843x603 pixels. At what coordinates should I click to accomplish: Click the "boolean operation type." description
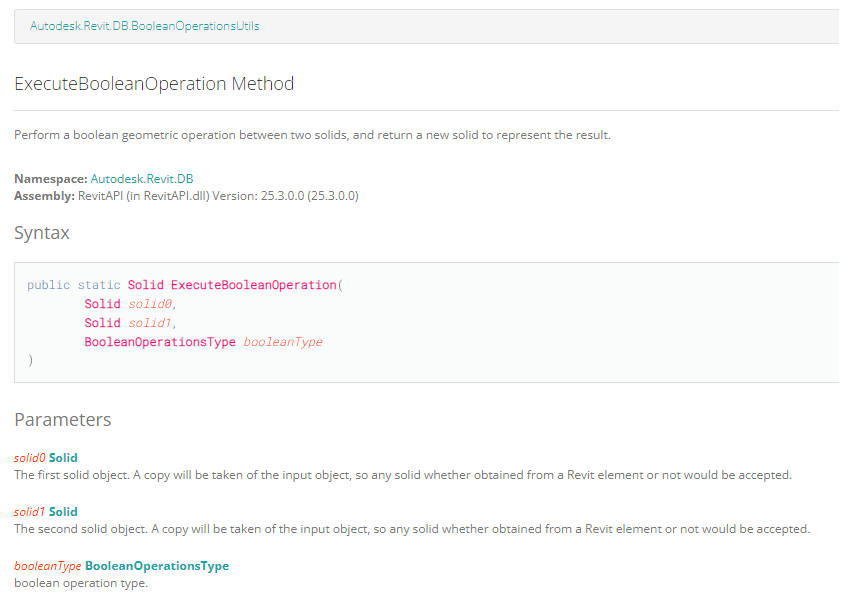81,583
